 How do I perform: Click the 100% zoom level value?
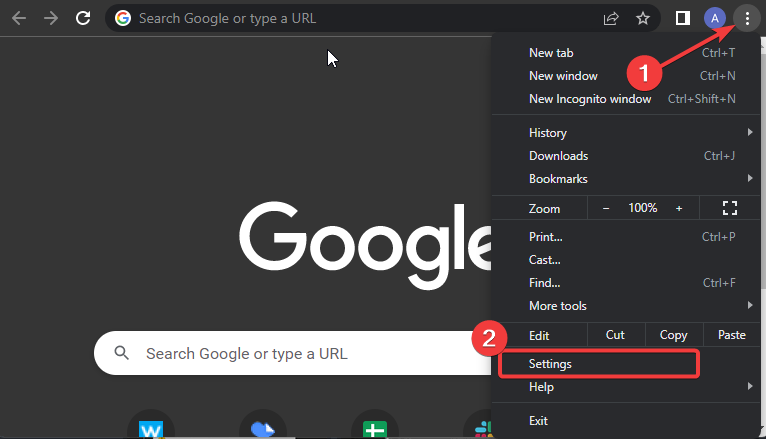(x=642, y=208)
